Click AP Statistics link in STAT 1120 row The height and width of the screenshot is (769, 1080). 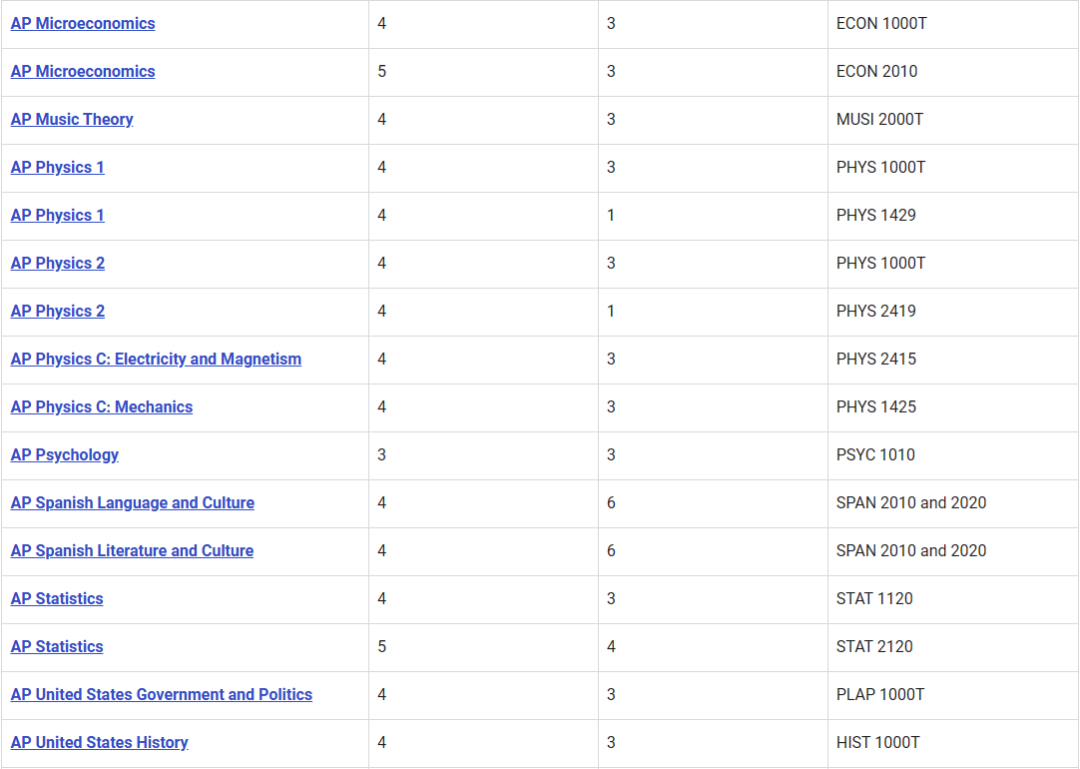pyautogui.click(x=57, y=599)
